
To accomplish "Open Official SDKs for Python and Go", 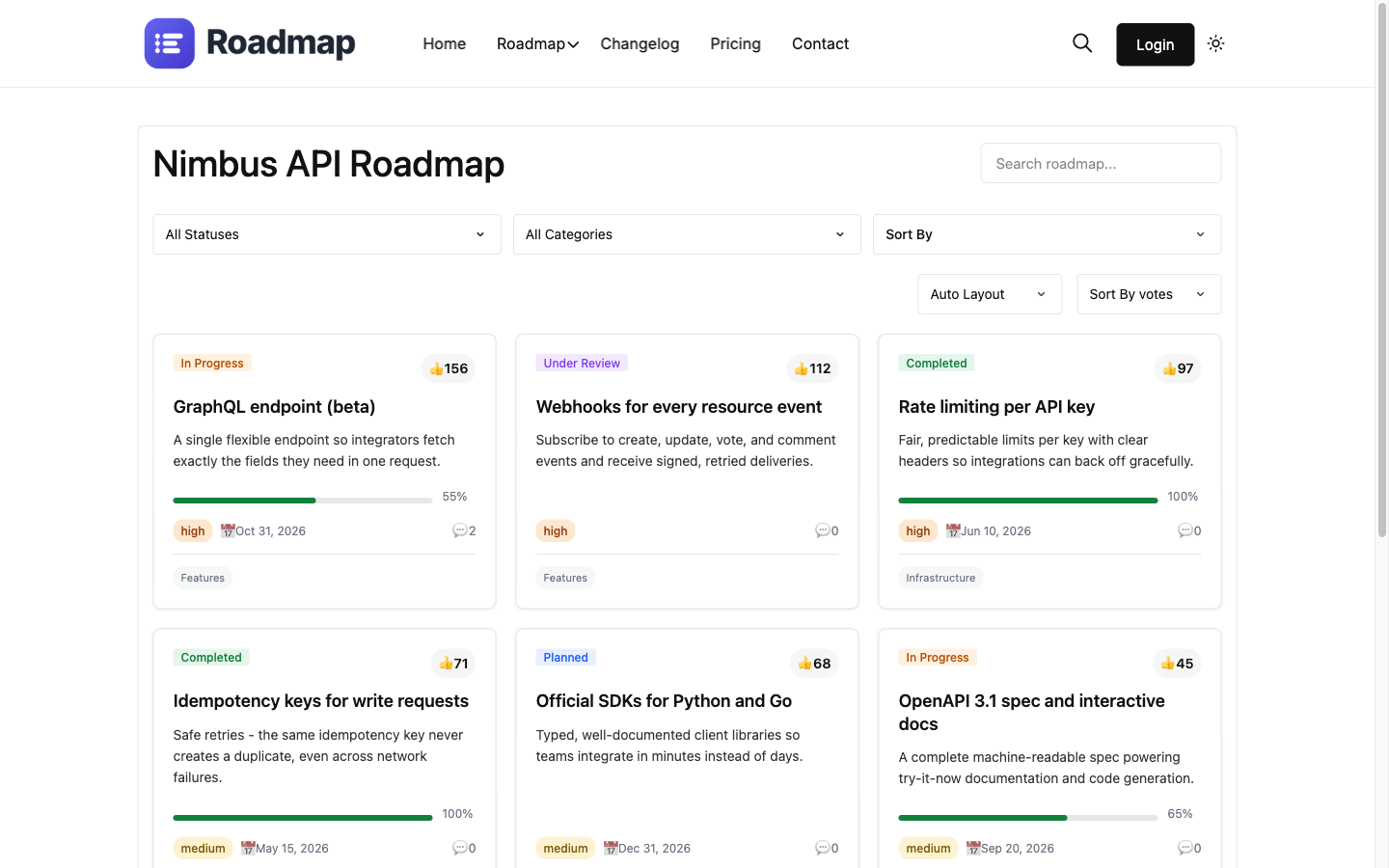I will pos(664,701).
